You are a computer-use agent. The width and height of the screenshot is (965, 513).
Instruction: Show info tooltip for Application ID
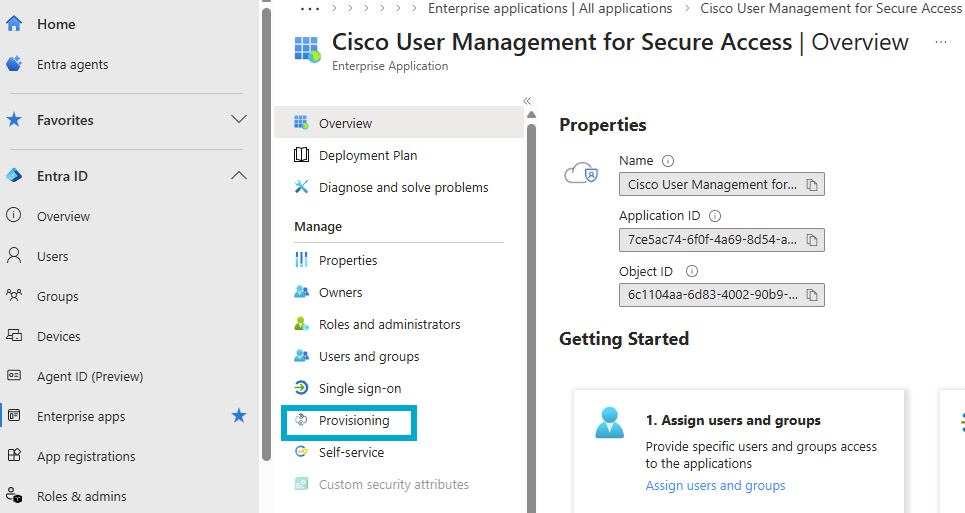coord(715,216)
